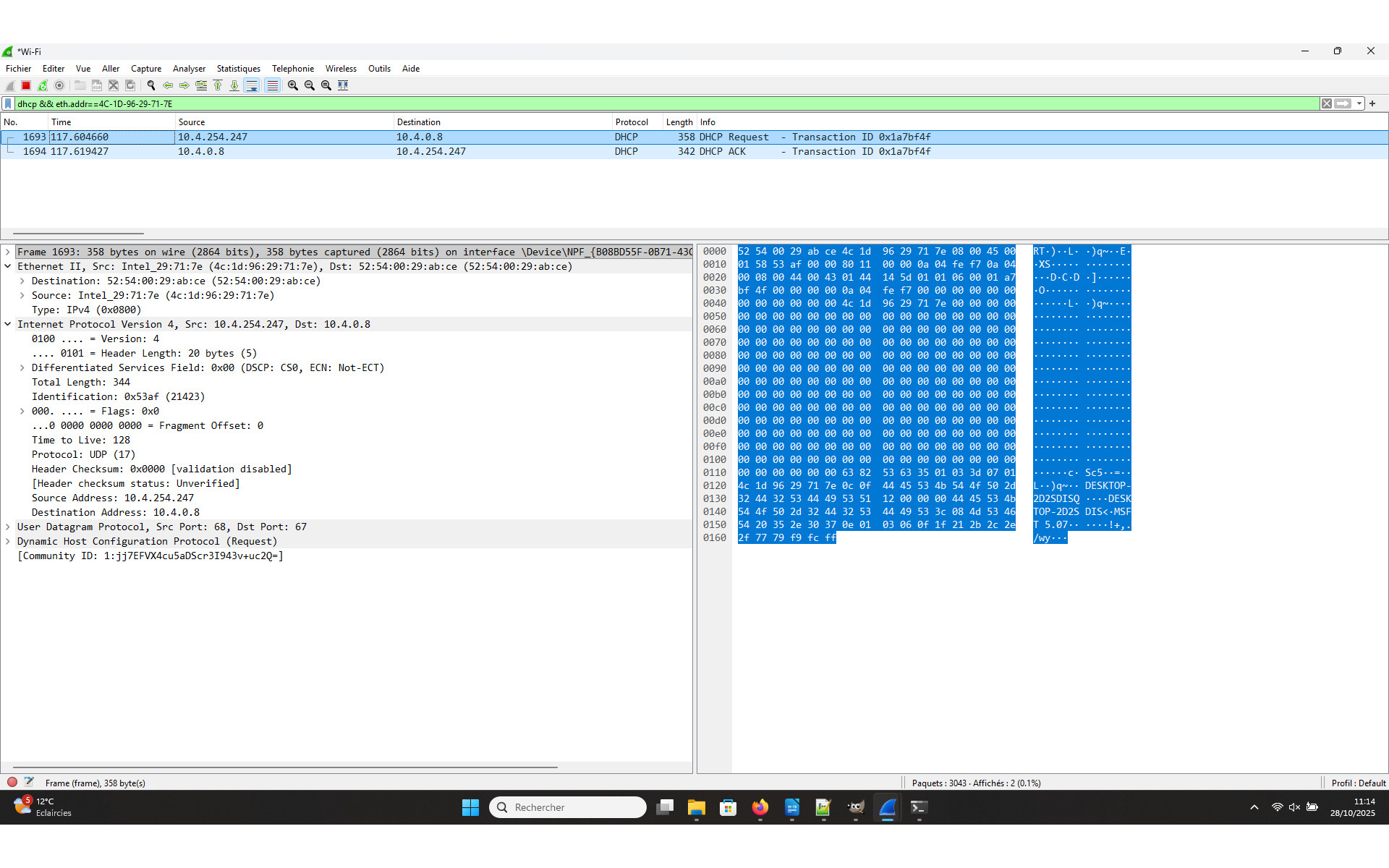Open the capture options gear icon
This screenshot has width=1389, height=868.
59,85
